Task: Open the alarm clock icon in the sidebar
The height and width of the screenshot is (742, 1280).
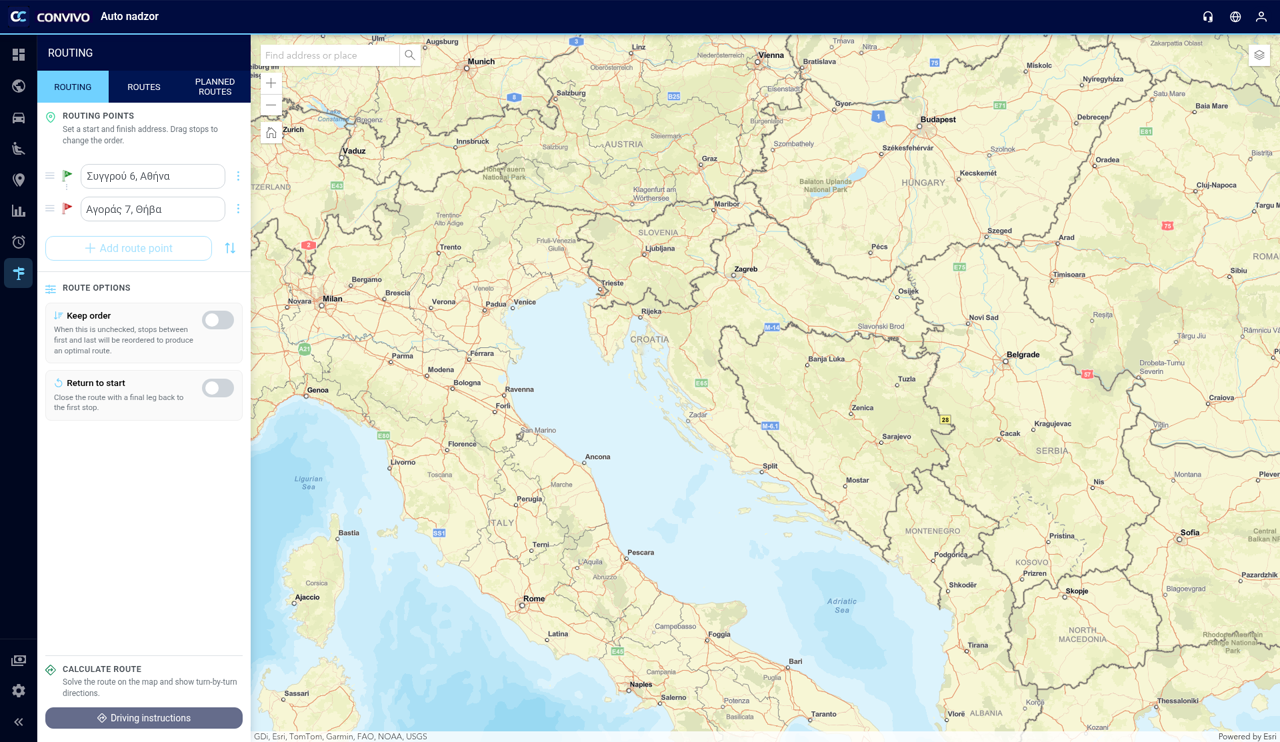Action: click(18, 242)
